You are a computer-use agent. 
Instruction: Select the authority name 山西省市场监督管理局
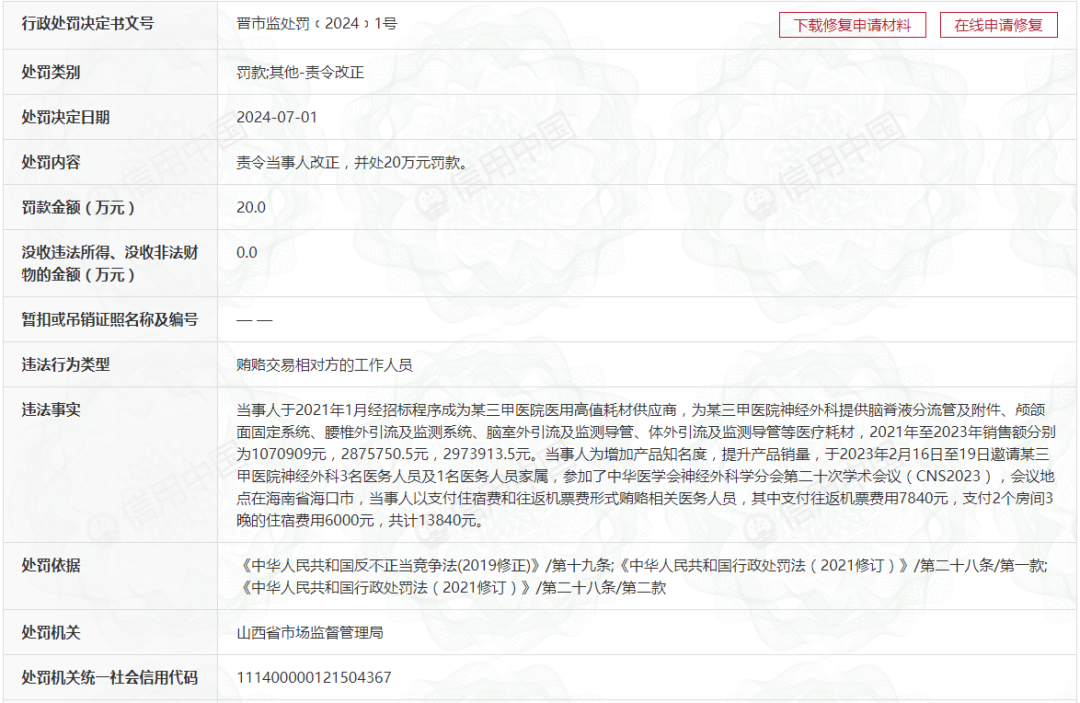pyautogui.click(x=310, y=633)
